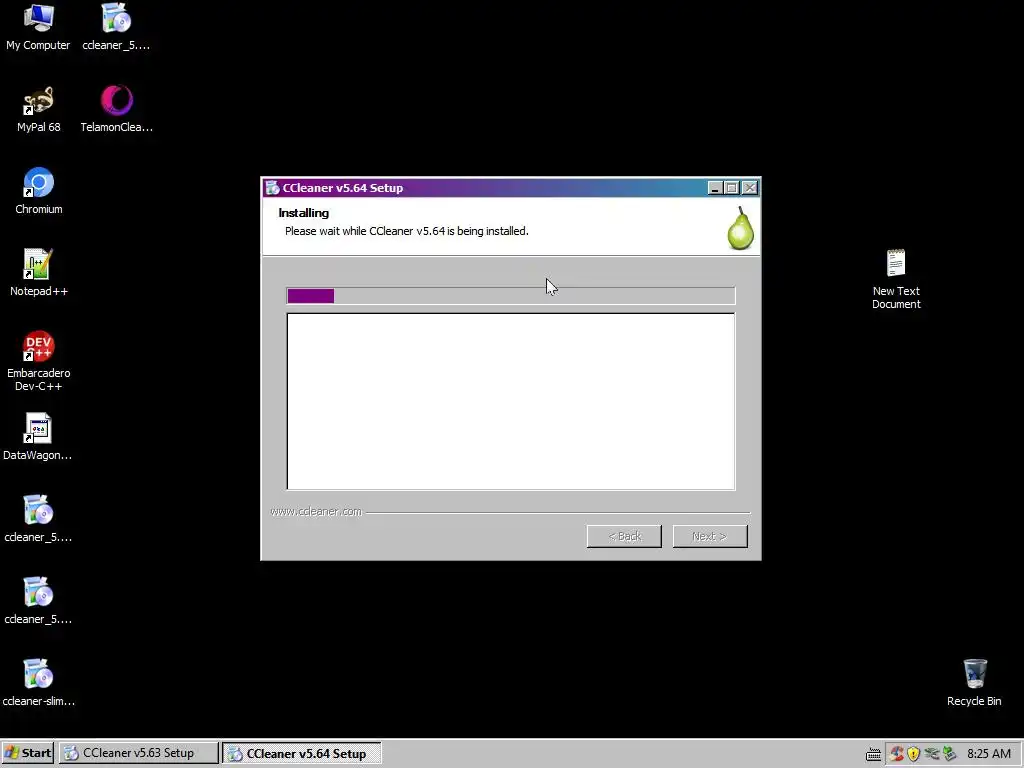The height and width of the screenshot is (768, 1024).
Task: Minimize the CCleaner v5.64 Setup window
Action: point(715,188)
